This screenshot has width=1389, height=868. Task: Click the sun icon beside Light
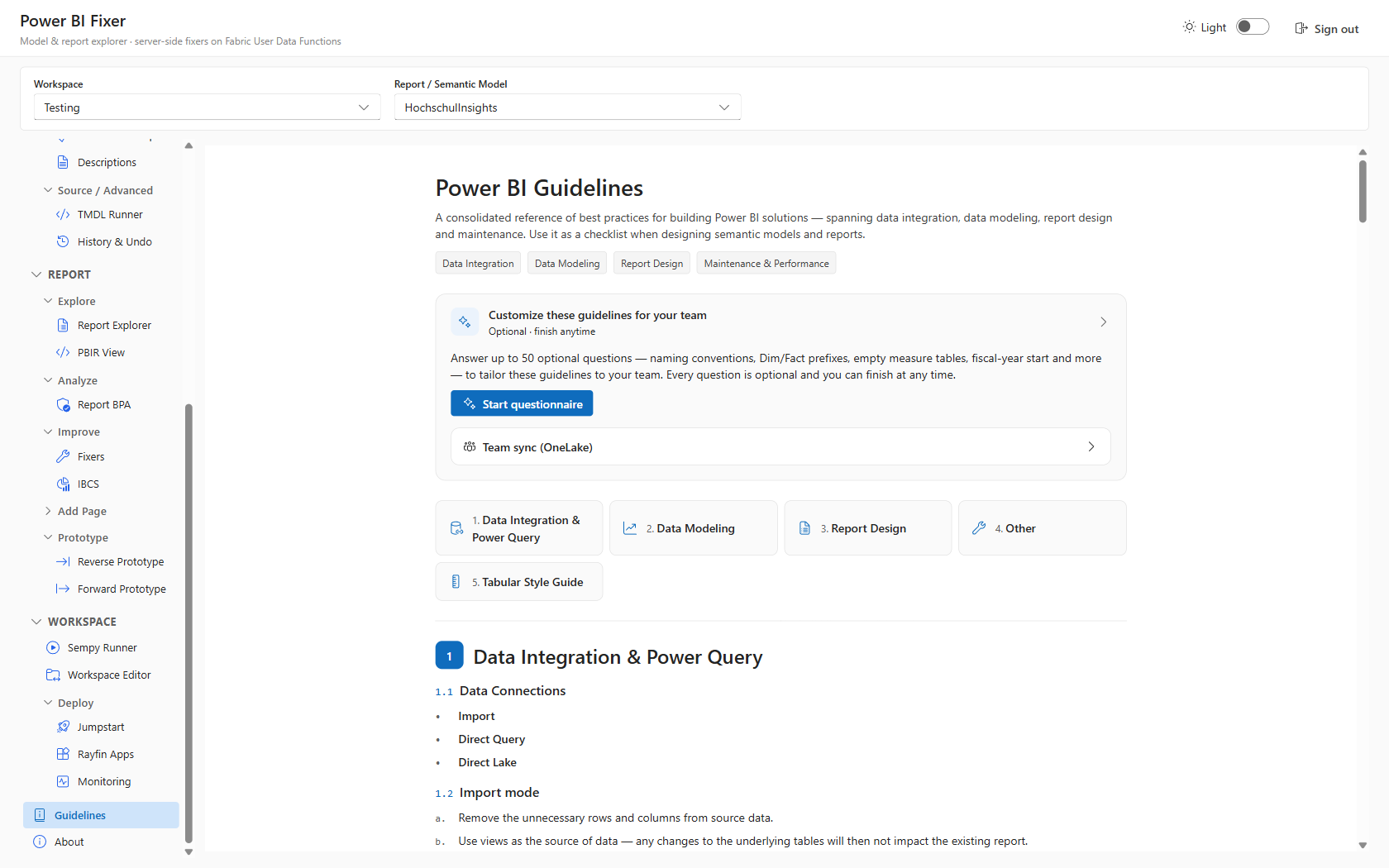pyautogui.click(x=1189, y=26)
